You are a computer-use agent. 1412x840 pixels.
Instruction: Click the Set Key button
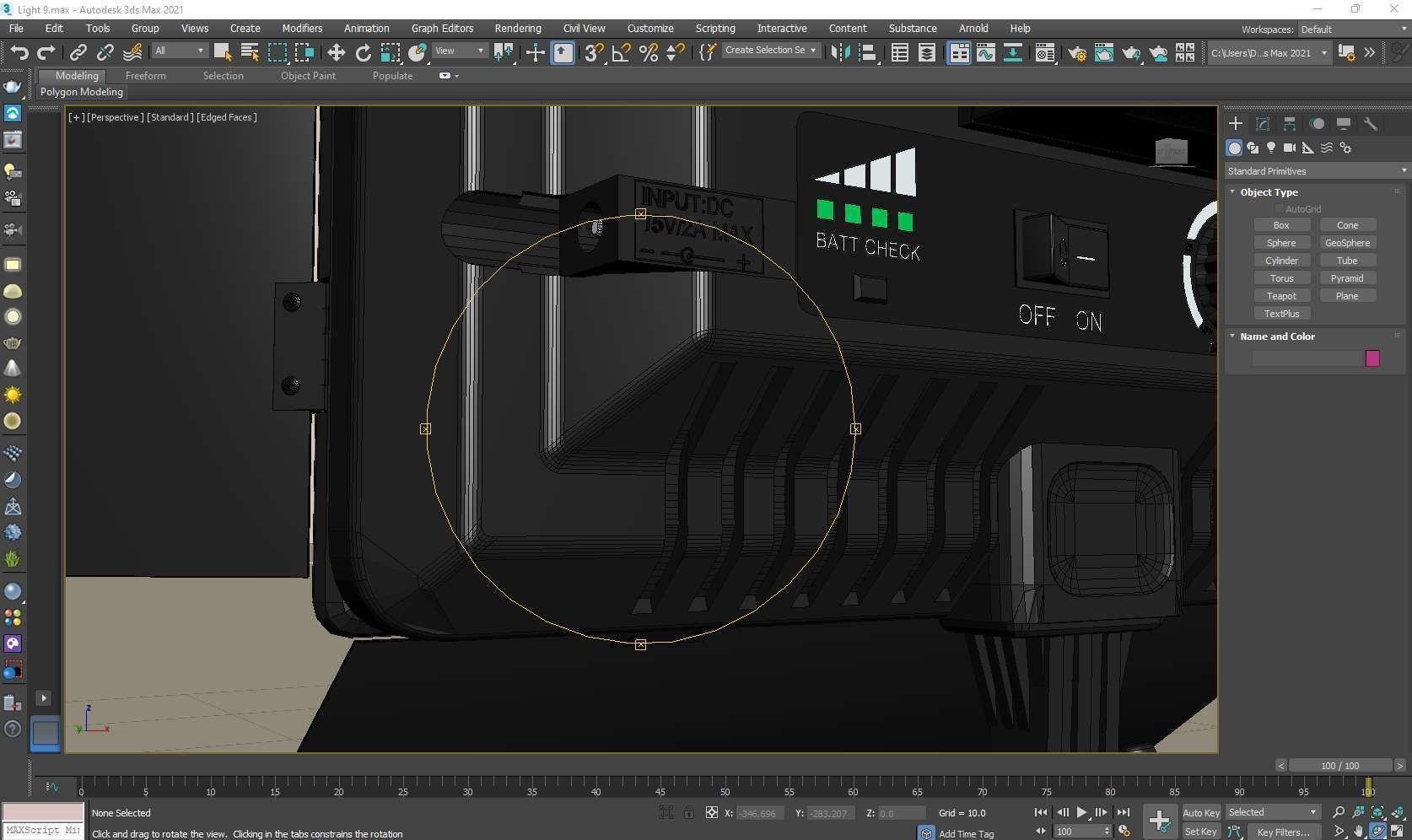pyautogui.click(x=1201, y=832)
